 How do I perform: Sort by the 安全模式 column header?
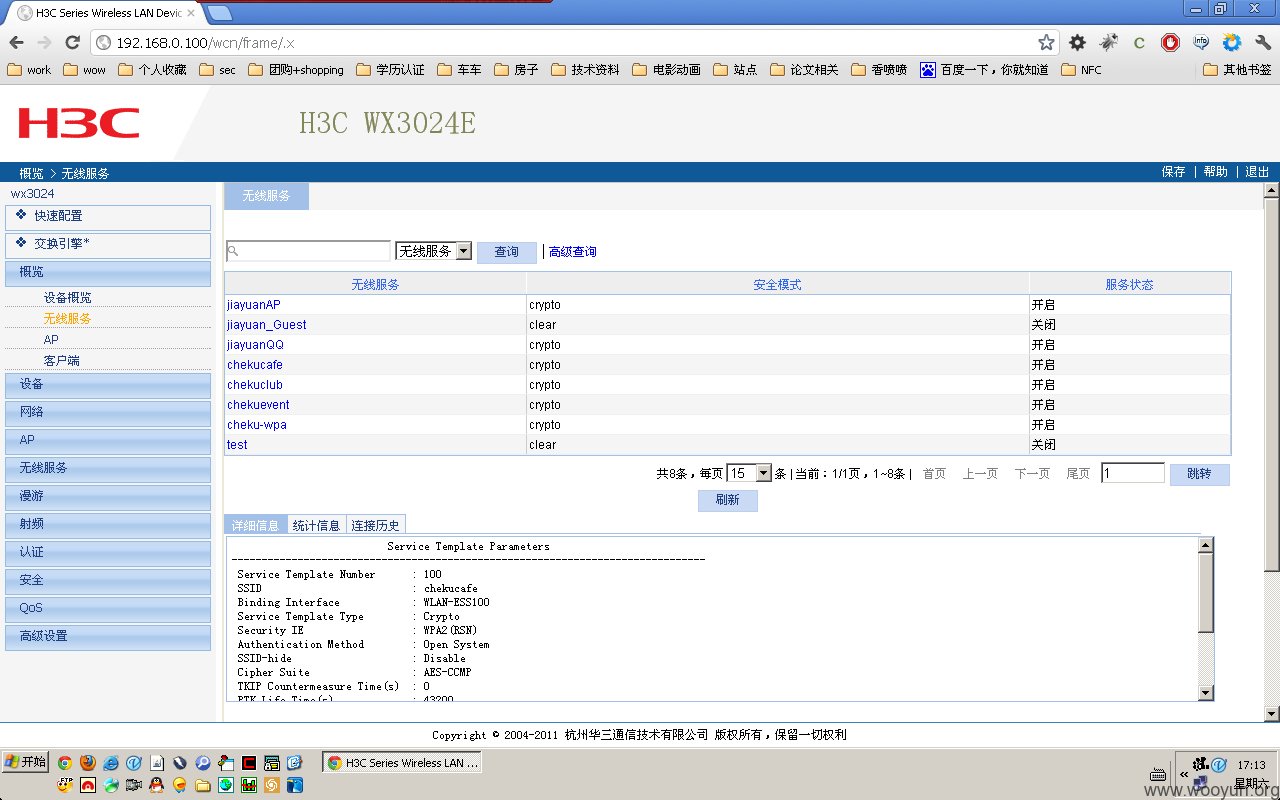click(x=777, y=285)
